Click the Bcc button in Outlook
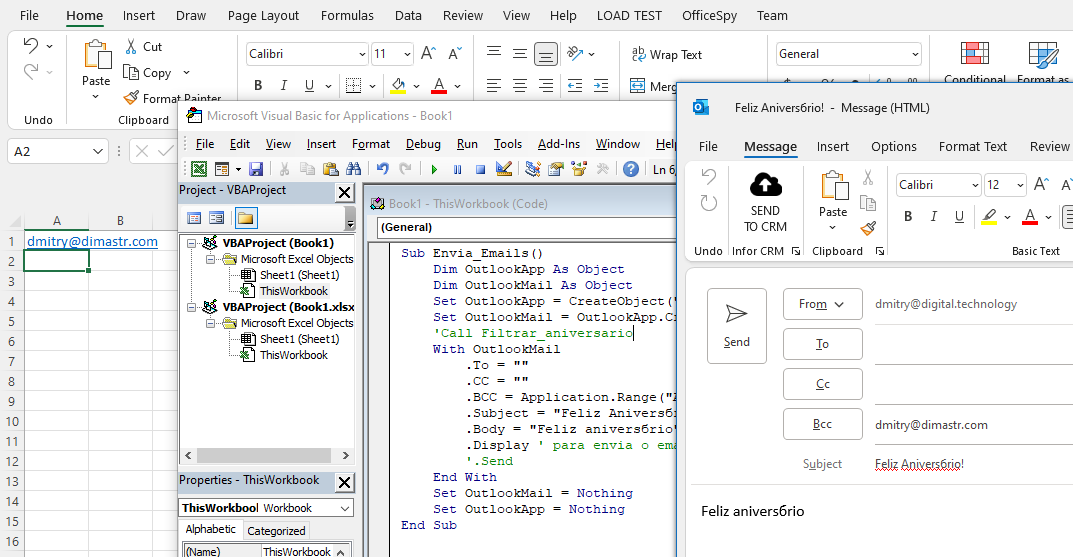1073x557 pixels. pos(823,424)
